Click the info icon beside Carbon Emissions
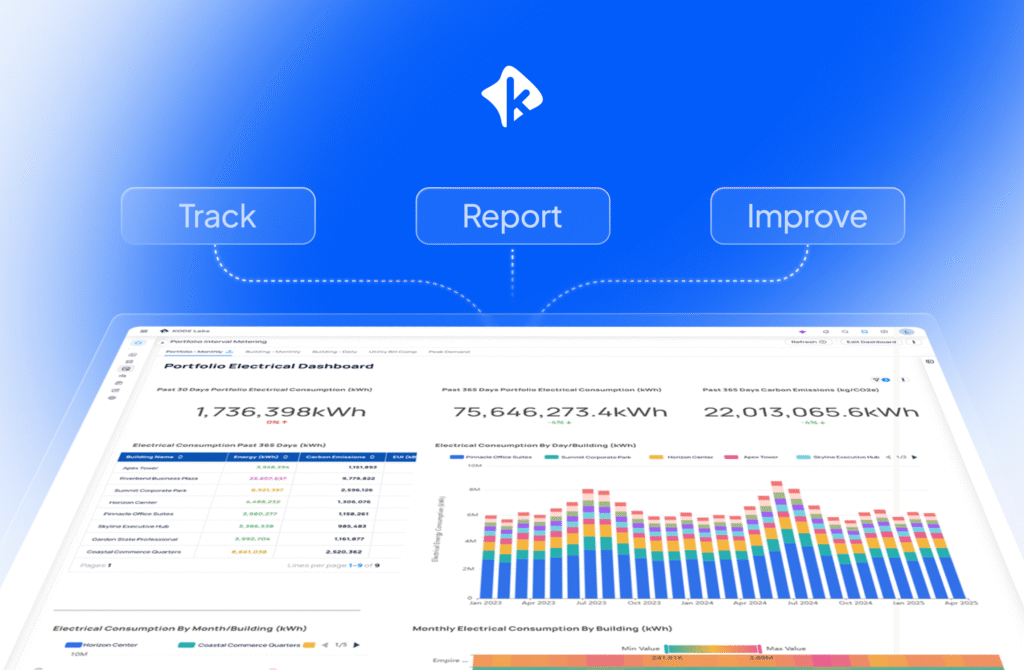Viewport: 1024px width, 670px height. pyautogui.click(x=372, y=456)
